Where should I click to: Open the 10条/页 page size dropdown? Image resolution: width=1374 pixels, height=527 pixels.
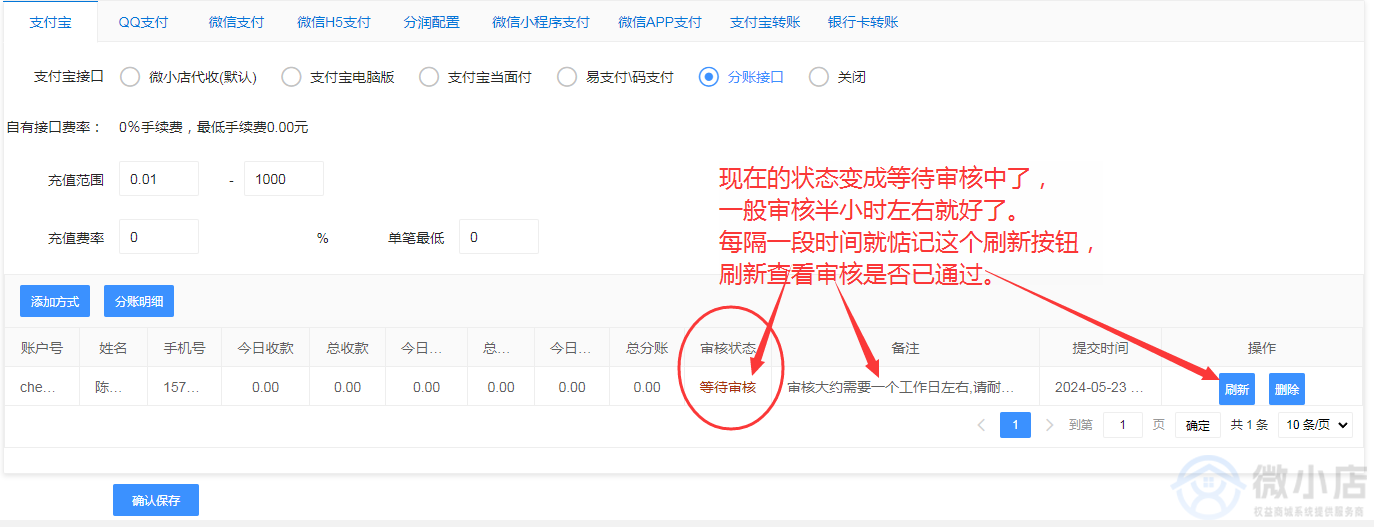[1315, 425]
